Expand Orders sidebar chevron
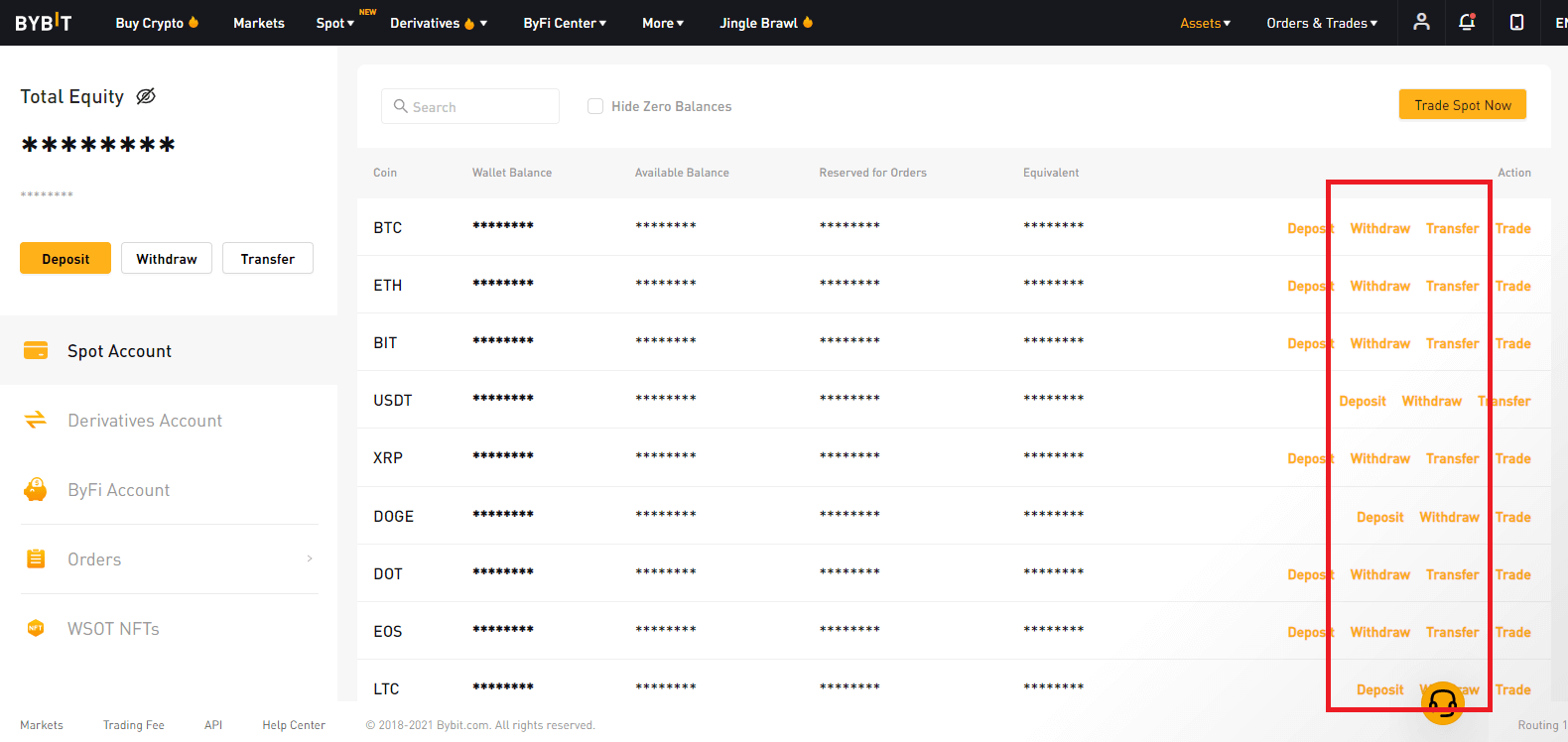Viewport: 1568px width, 742px height. 310,558
